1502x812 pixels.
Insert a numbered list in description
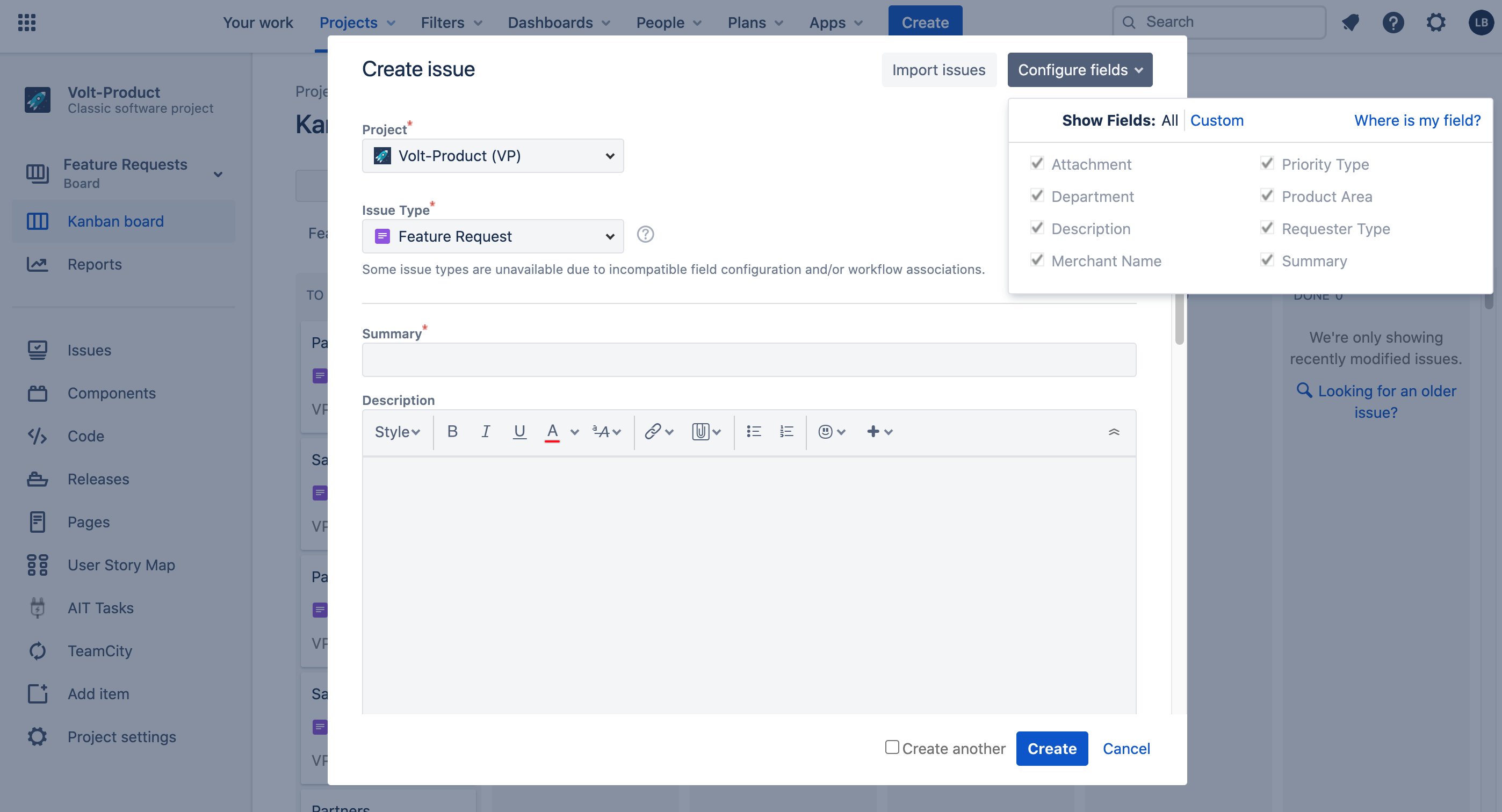point(786,431)
